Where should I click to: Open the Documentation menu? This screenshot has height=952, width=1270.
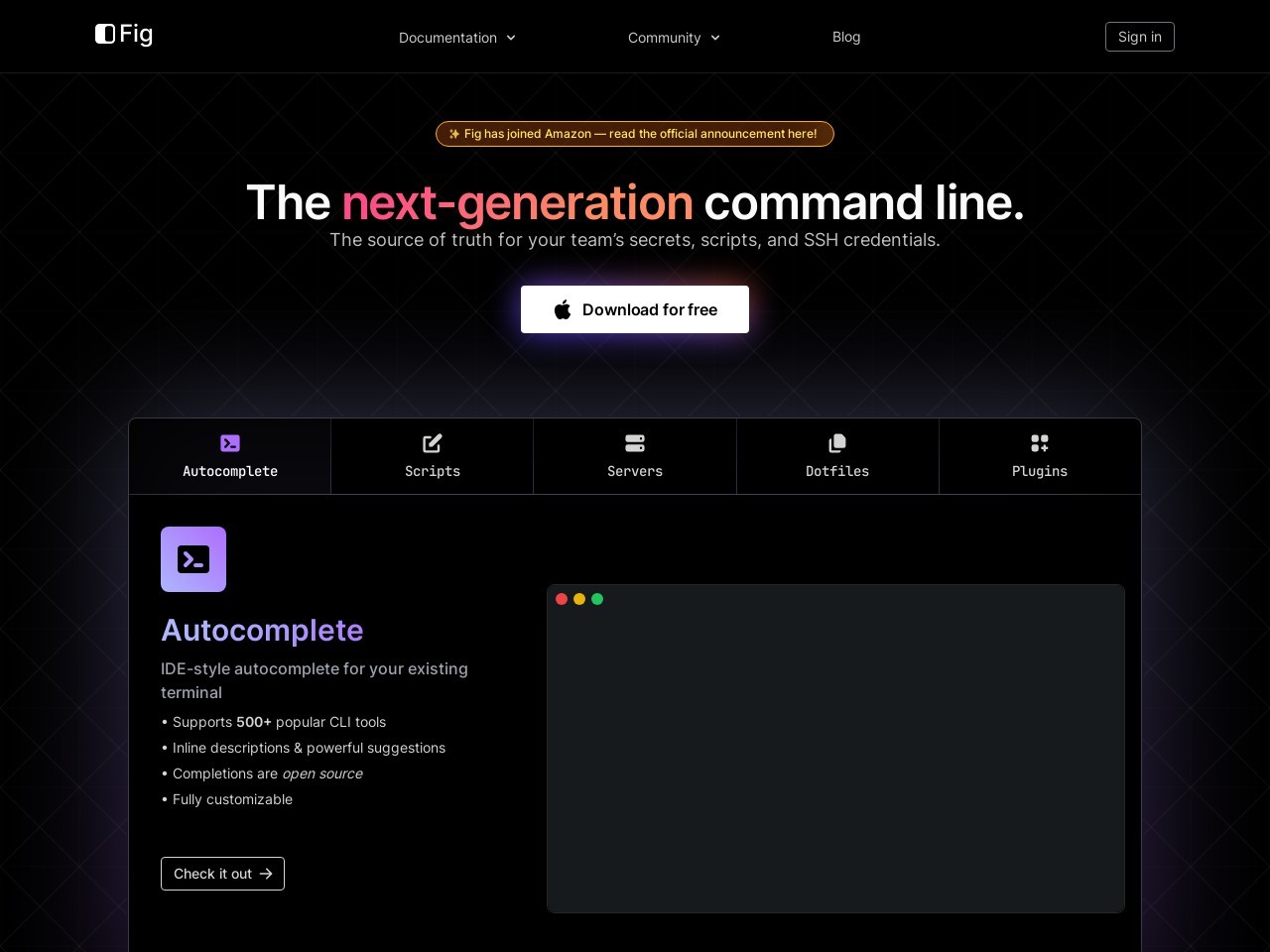[x=457, y=38]
